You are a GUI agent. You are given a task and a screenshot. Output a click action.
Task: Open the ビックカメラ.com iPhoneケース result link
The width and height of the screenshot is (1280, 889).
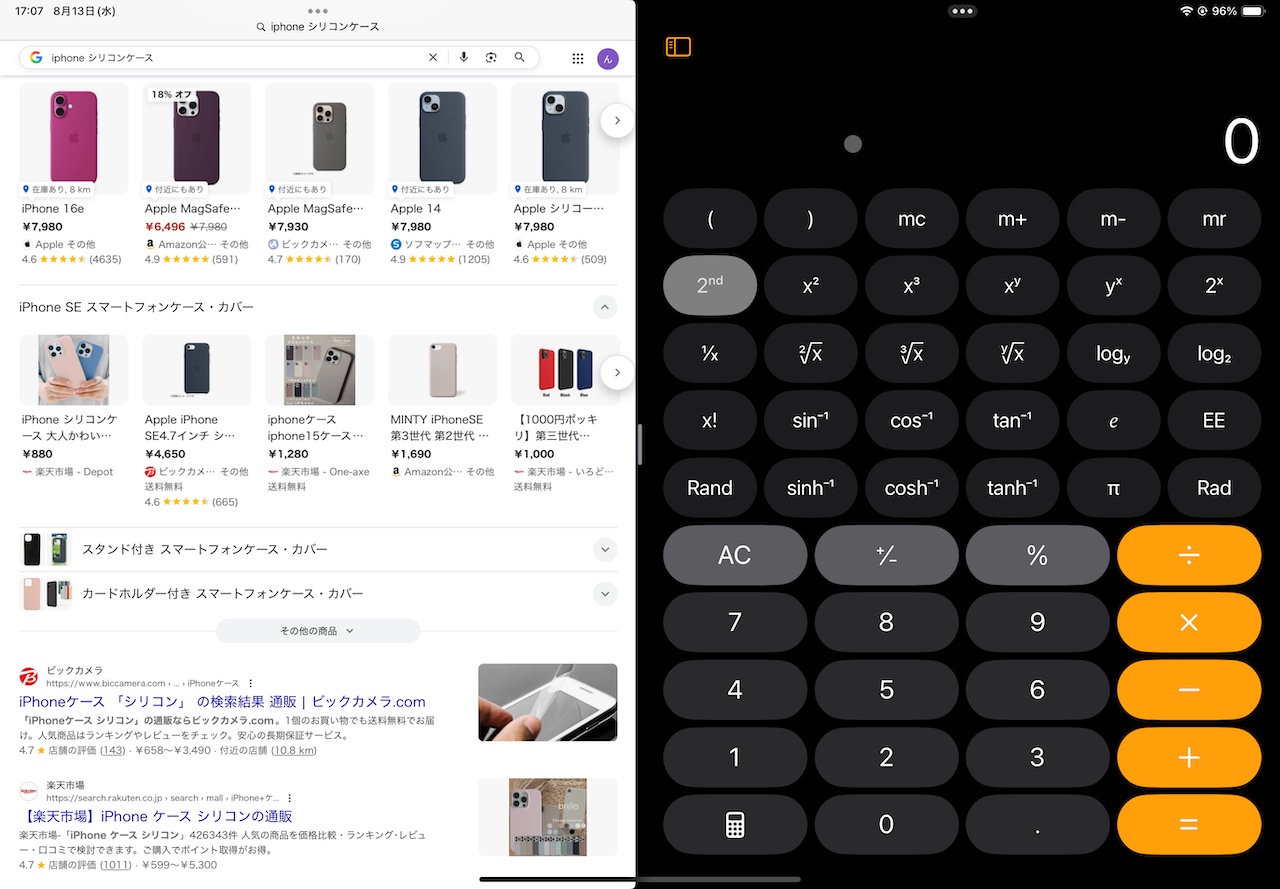222,702
